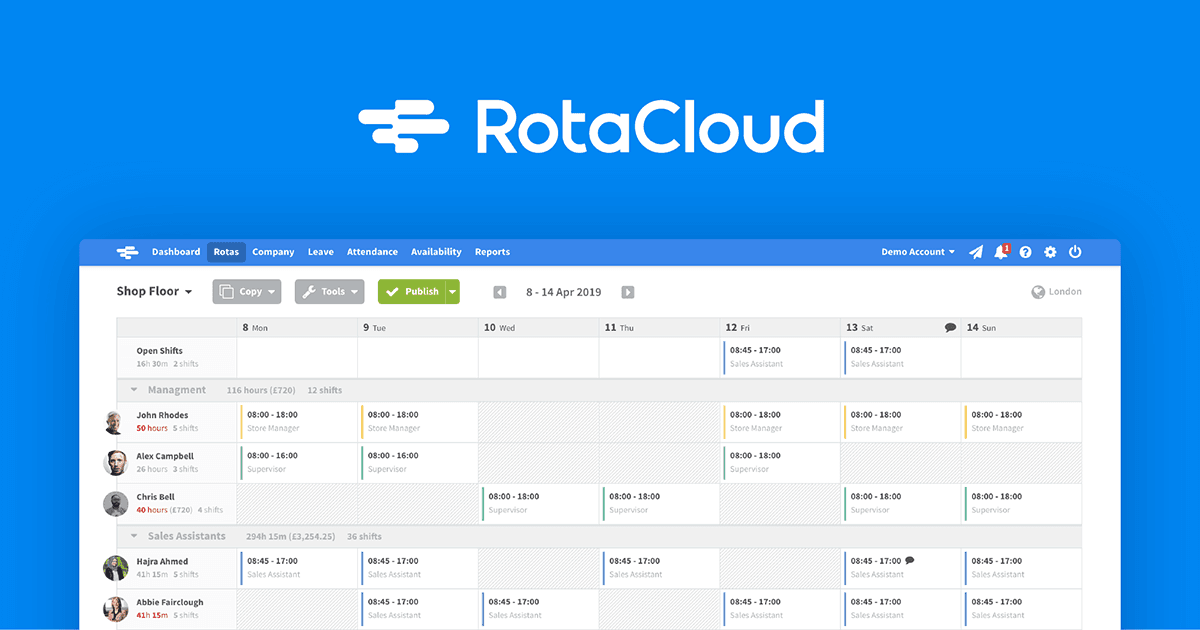Open the Leave menu
The width and height of the screenshot is (1200, 630).
click(320, 252)
